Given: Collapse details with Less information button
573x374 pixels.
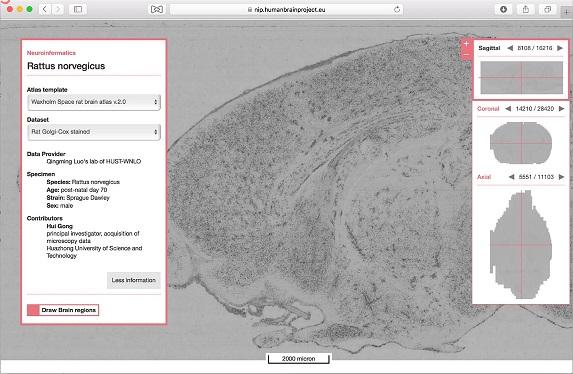Looking at the screenshot, I should 134,280.
